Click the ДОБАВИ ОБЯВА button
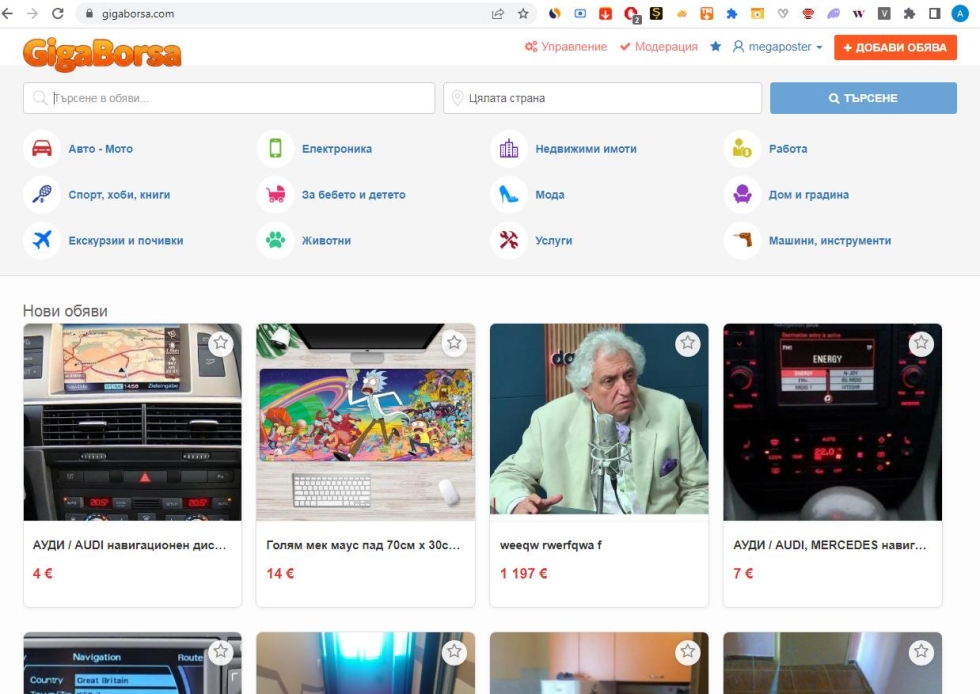Image resolution: width=980 pixels, height=694 pixels. [x=895, y=48]
